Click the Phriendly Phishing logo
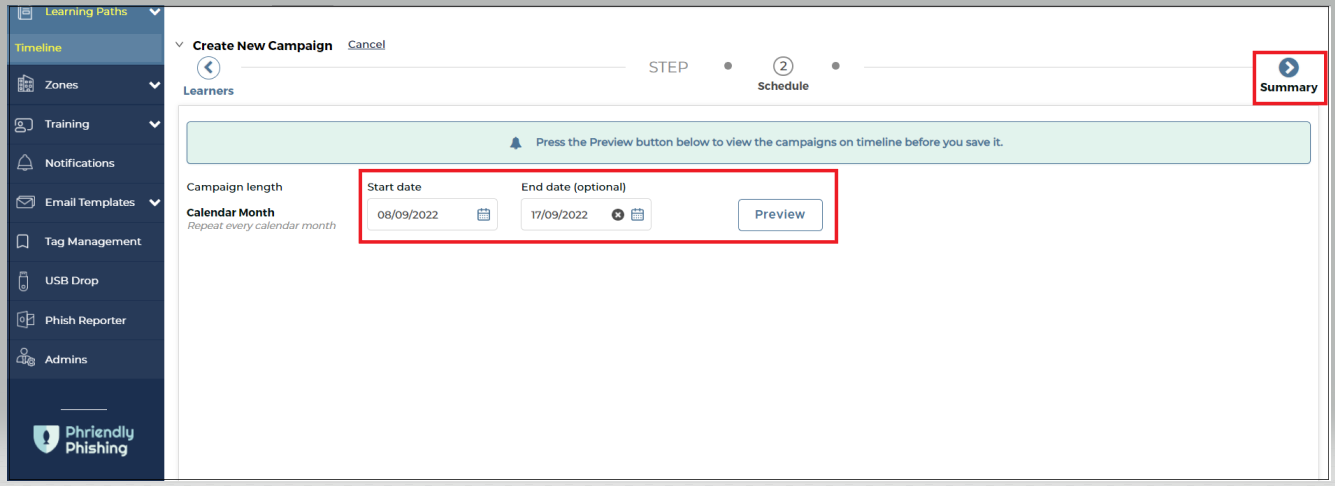Image resolution: width=1335 pixels, height=486 pixels. coord(83,439)
